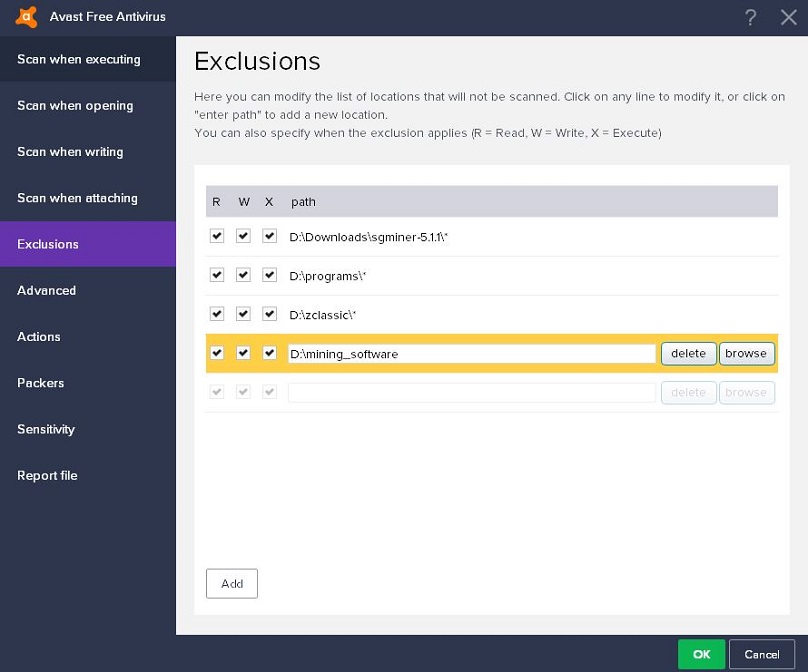Click Cancel to discard changes
Viewport: 808px width, 672px height.
pos(762,654)
